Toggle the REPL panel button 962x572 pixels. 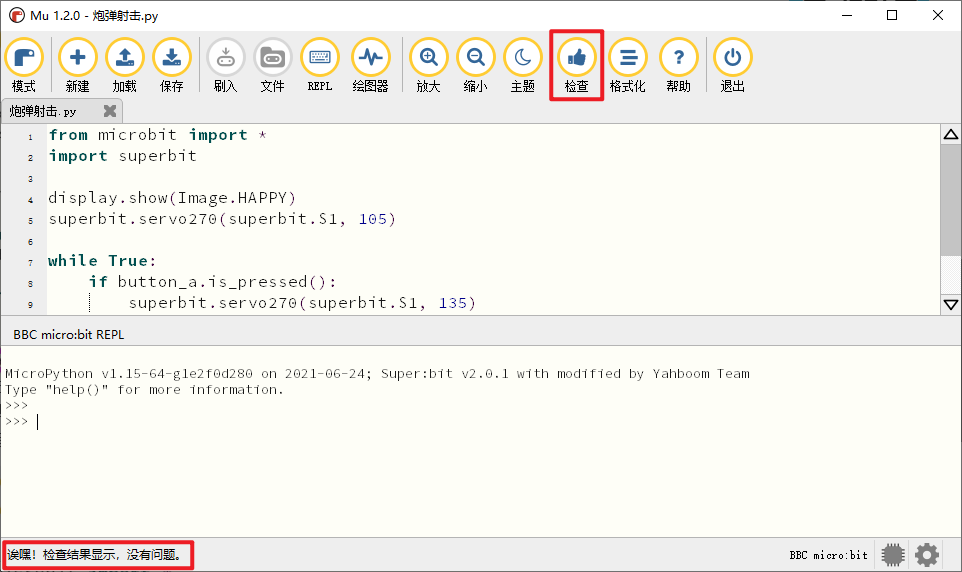(x=320, y=65)
